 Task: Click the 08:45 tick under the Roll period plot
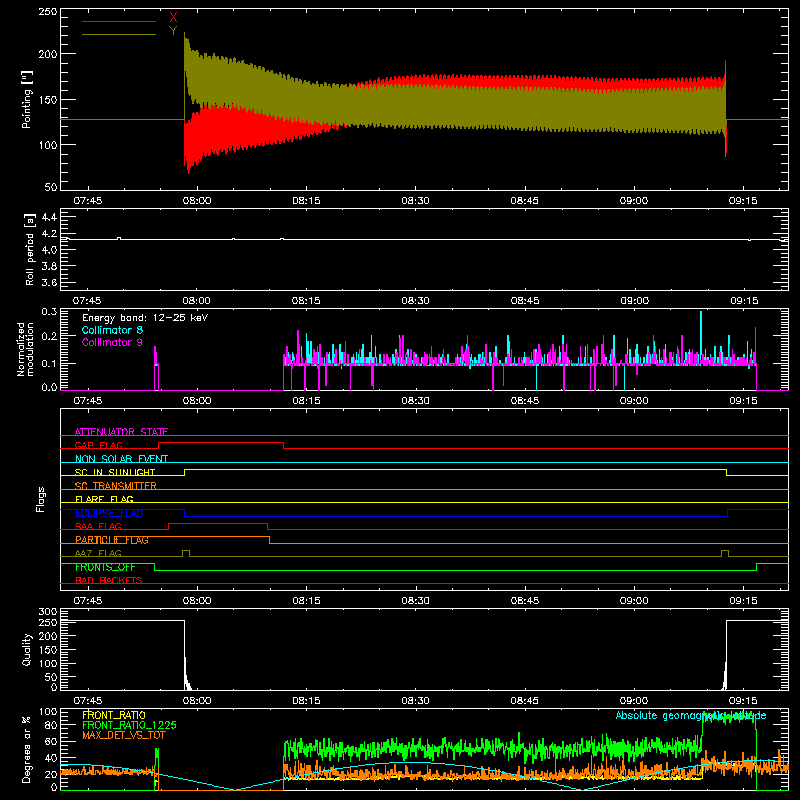pos(525,301)
